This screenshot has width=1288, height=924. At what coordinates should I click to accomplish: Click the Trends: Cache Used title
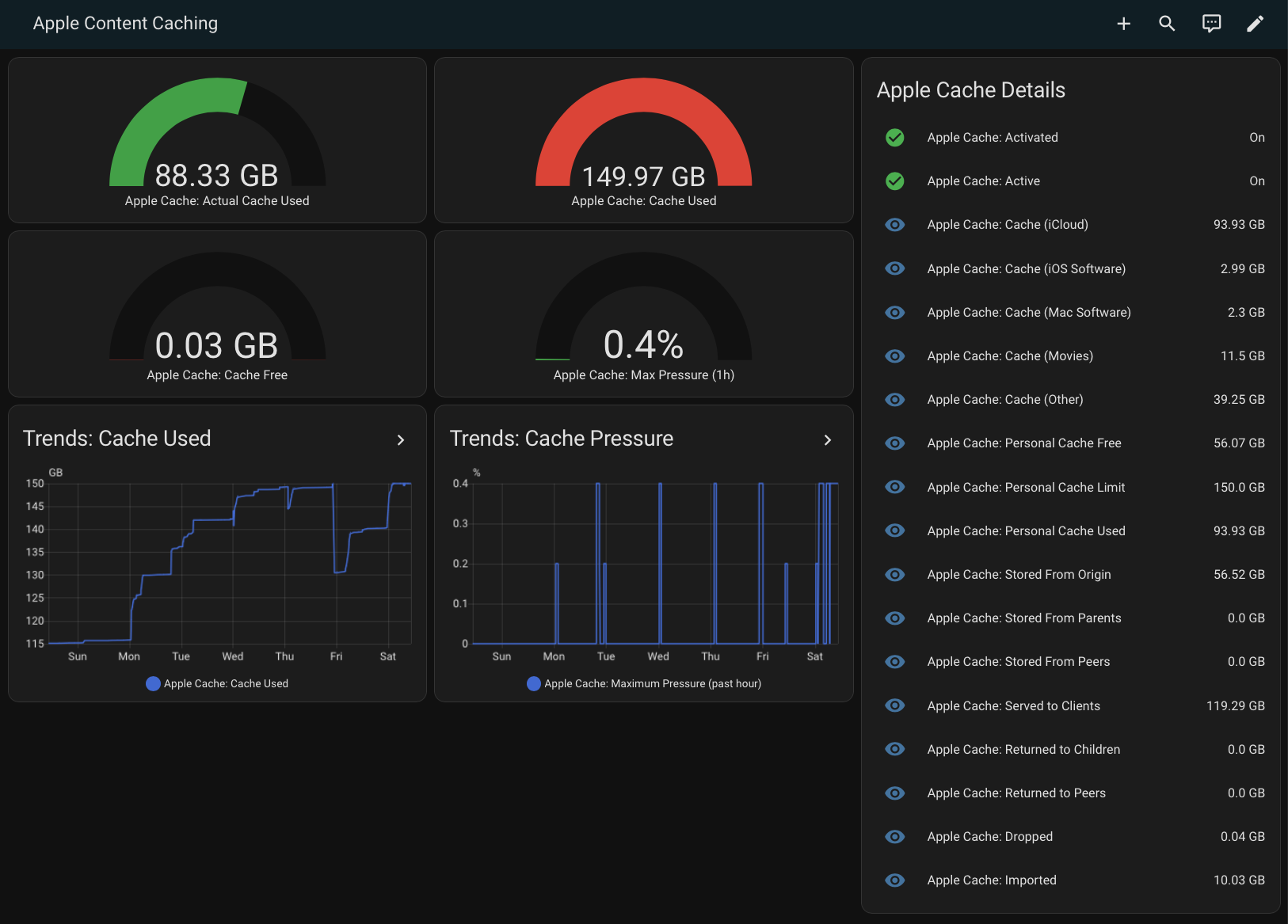pos(117,439)
